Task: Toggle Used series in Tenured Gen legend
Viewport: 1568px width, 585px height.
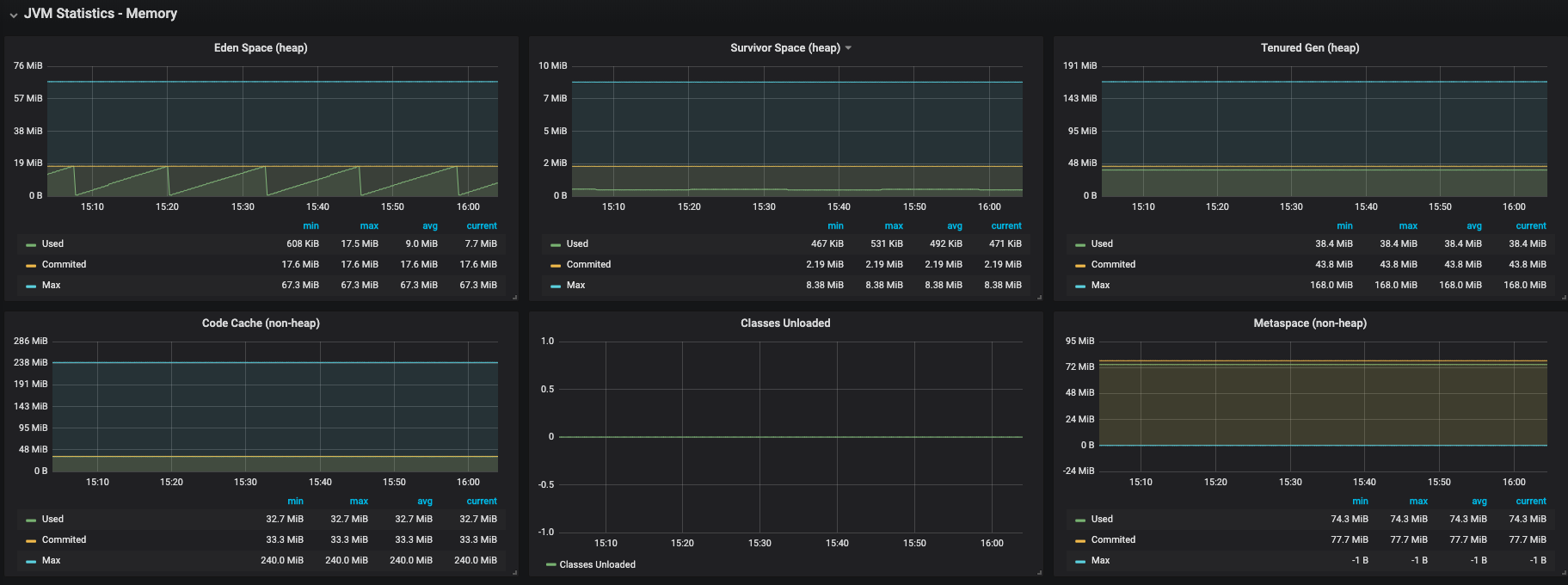Action: (1102, 244)
